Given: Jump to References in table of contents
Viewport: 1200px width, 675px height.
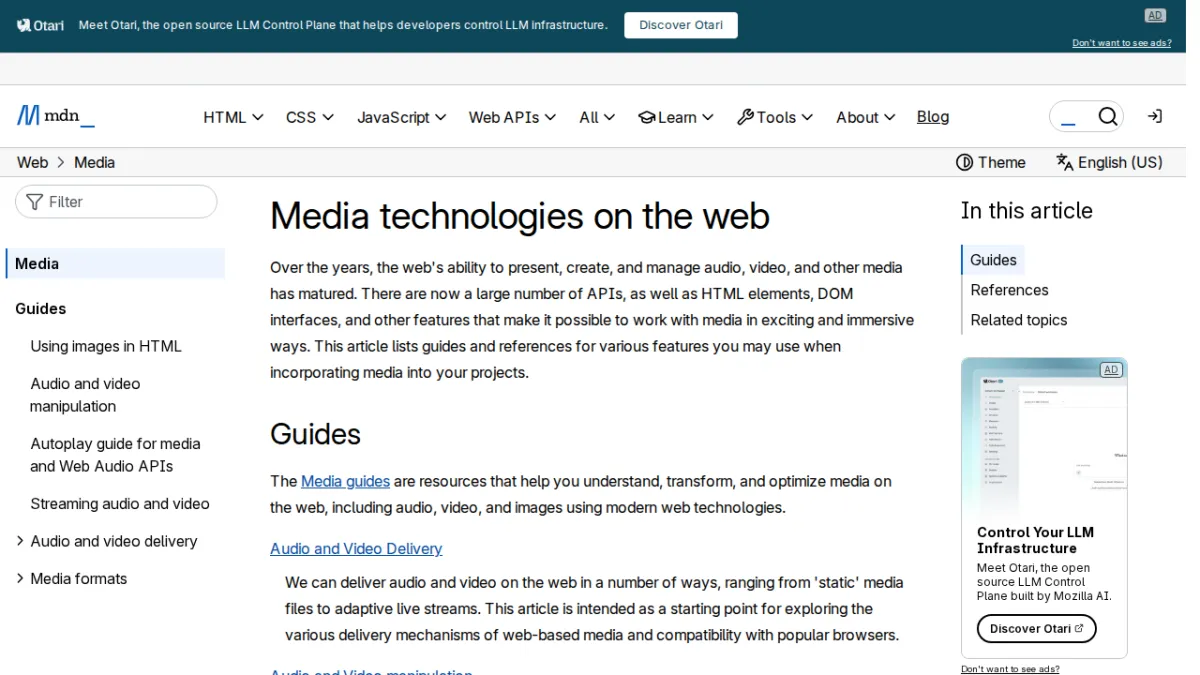Looking at the screenshot, I should click(1009, 290).
